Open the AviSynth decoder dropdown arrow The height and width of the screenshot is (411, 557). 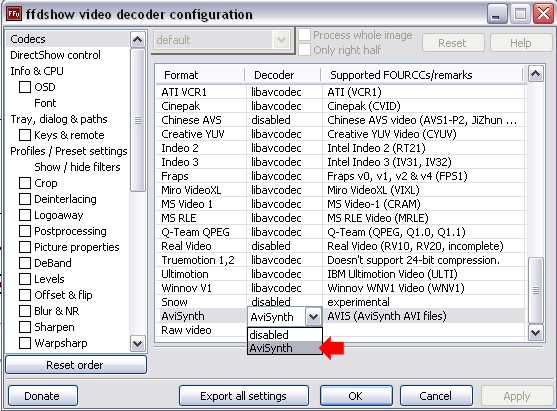(x=313, y=317)
